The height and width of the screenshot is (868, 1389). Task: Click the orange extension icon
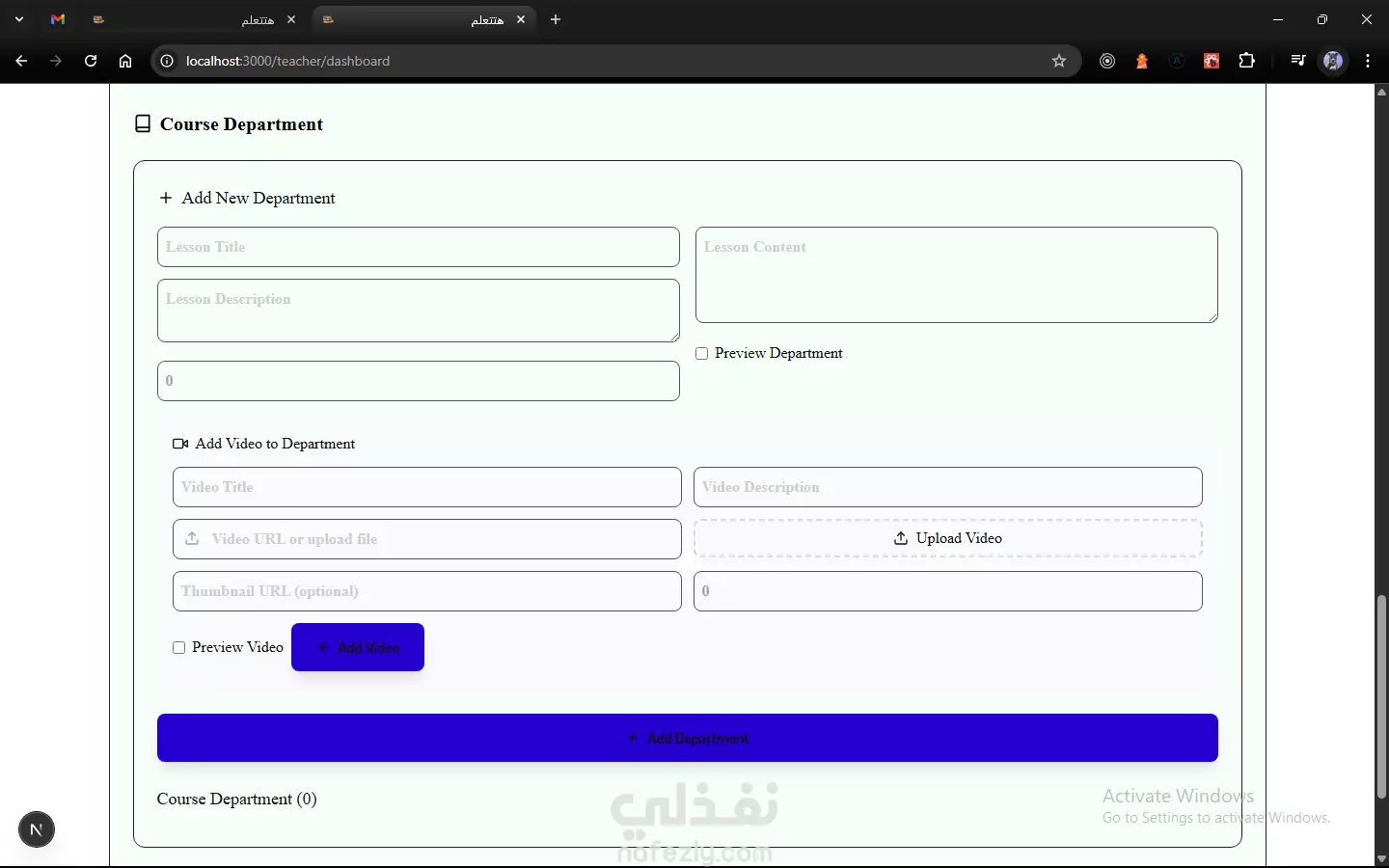[x=1142, y=61]
